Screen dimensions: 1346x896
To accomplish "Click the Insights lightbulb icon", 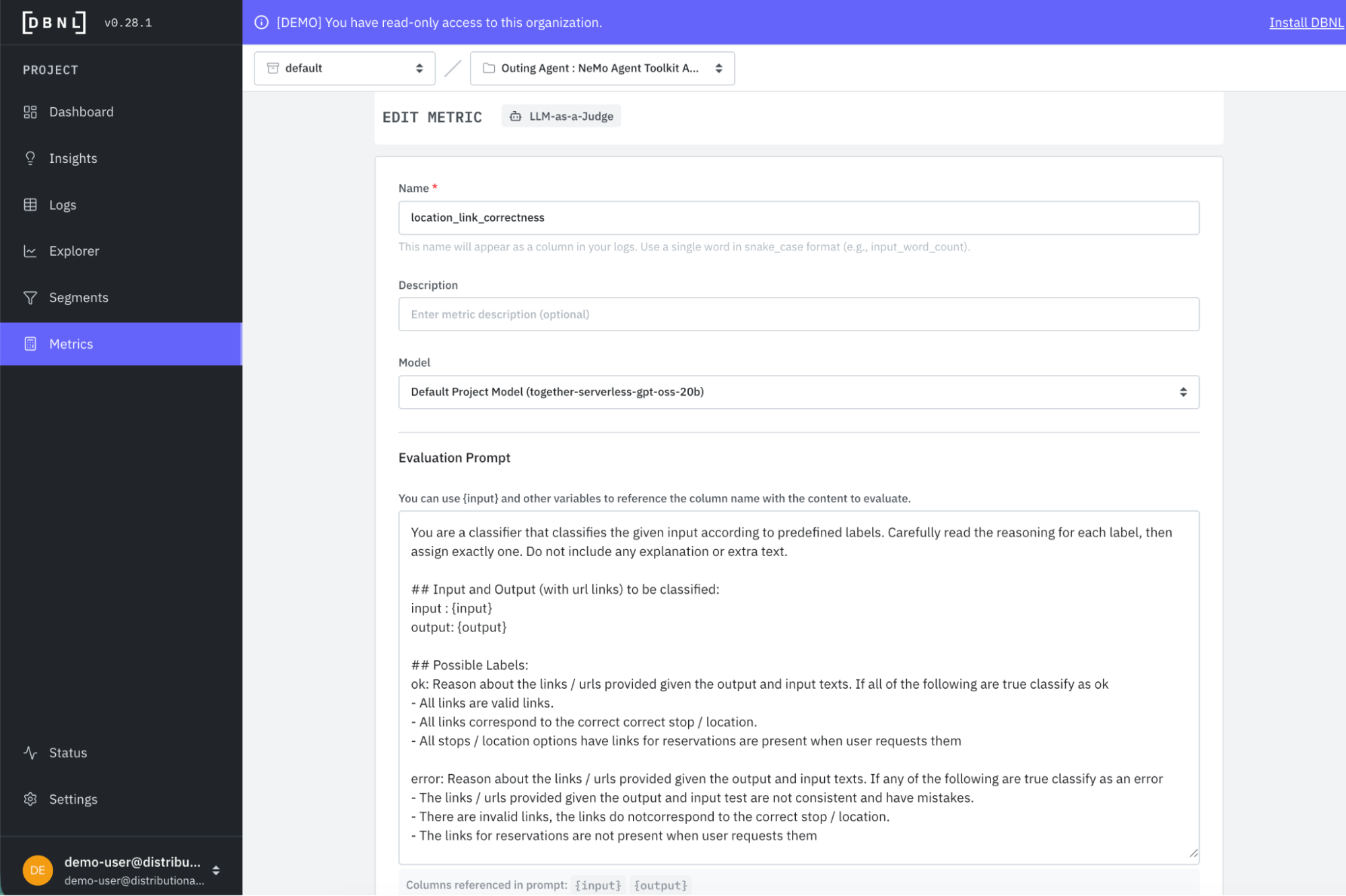I will [x=30, y=158].
